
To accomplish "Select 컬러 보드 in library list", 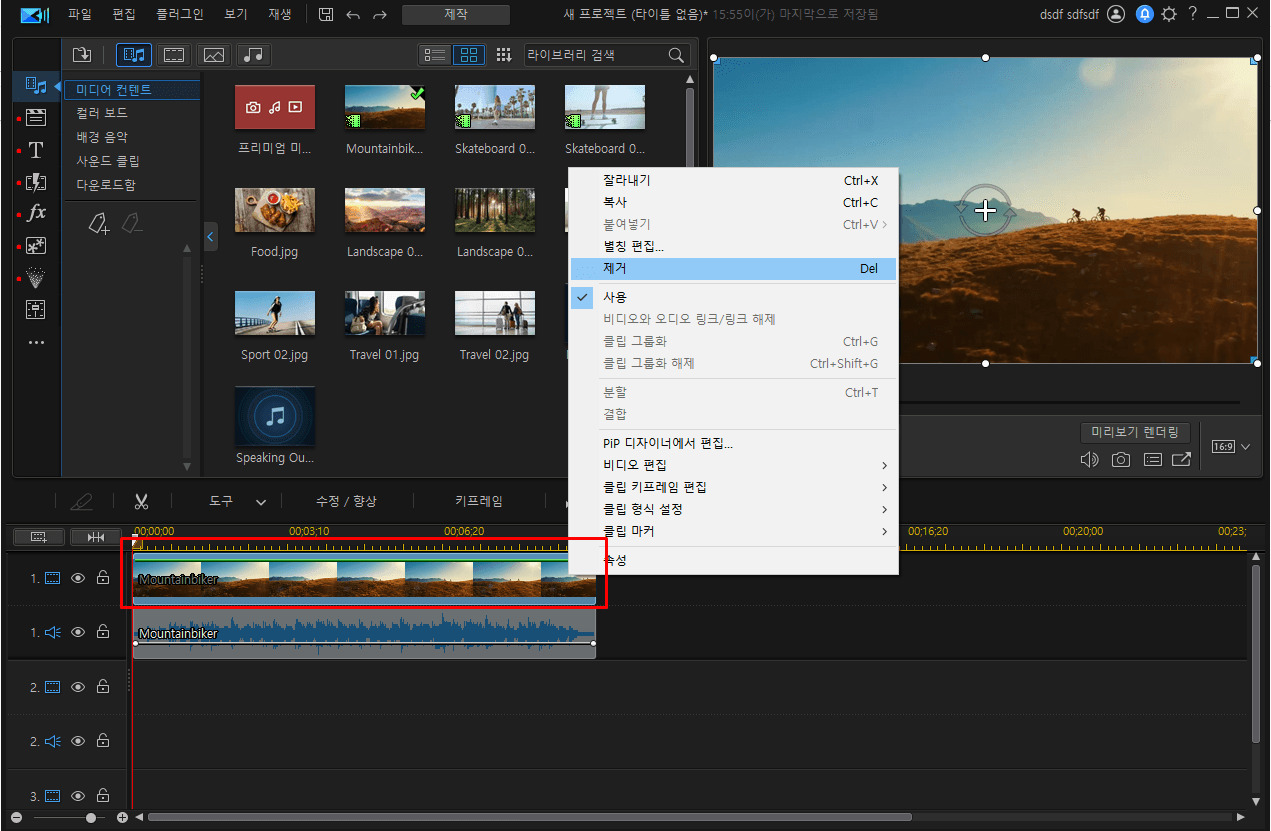I will tap(102, 113).
